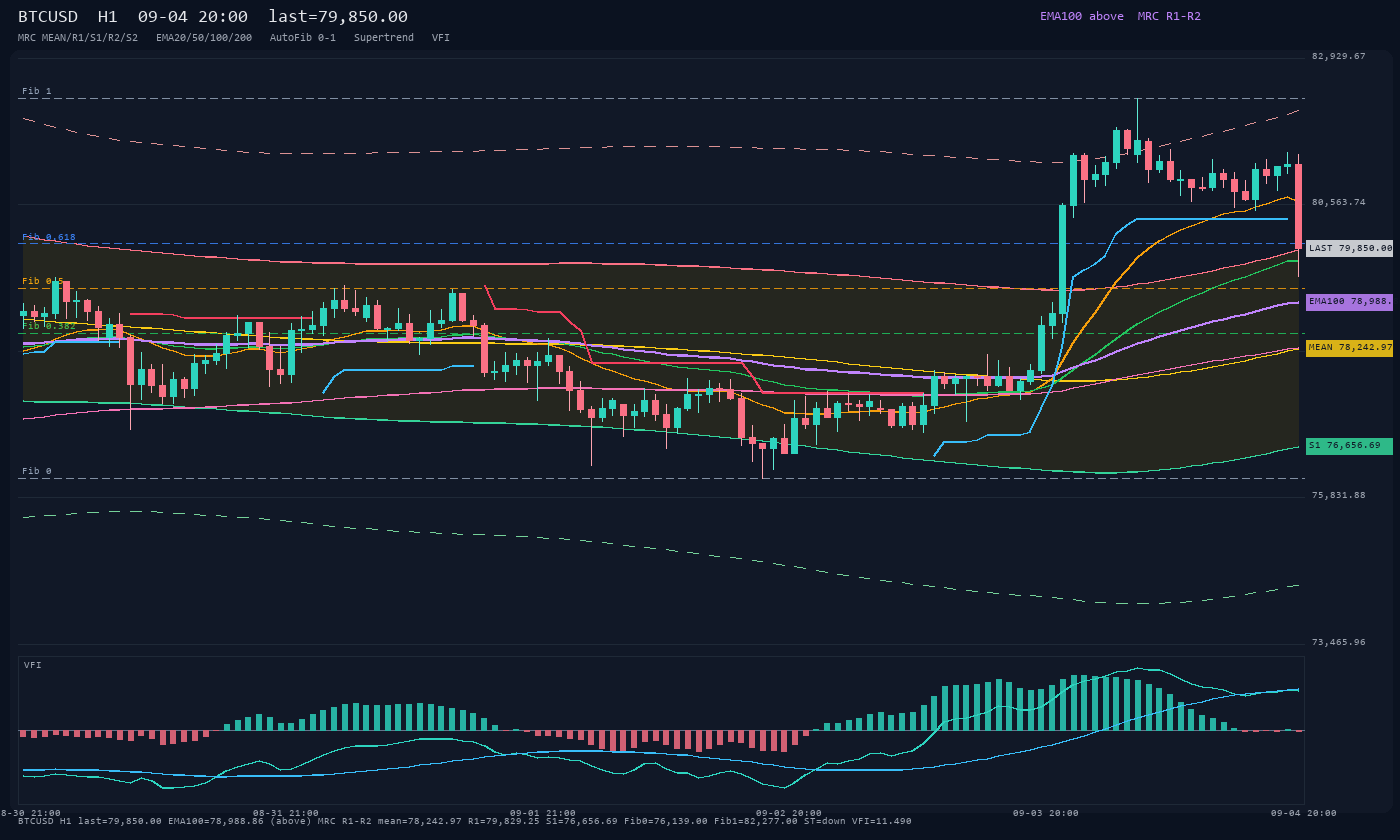Image resolution: width=1400 pixels, height=840 pixels.
Task: Click the yellow 'MEAN 78,242.97' price tag
Action: point(1349,348)
